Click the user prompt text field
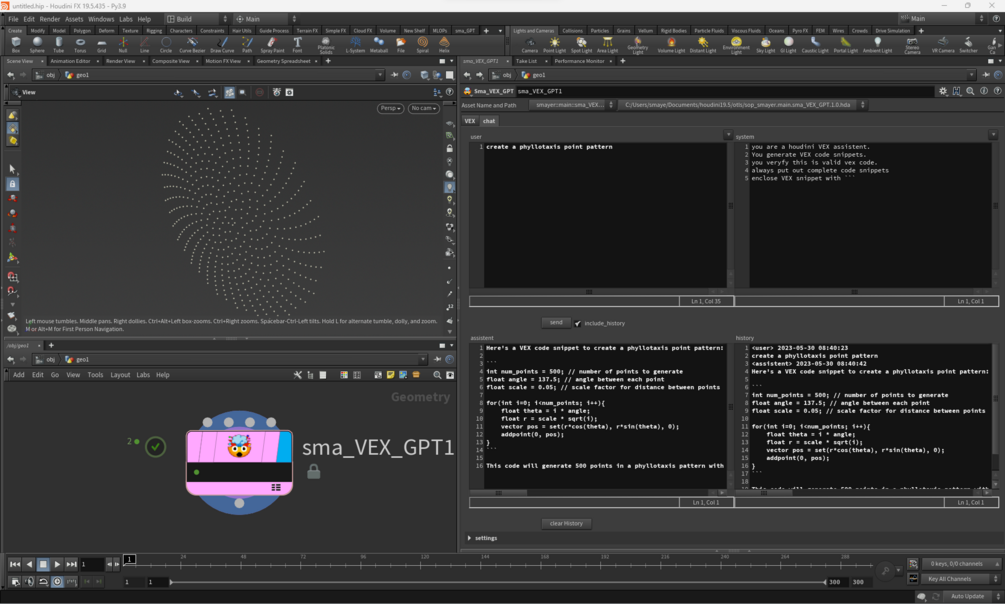This screenshot has height=604, width=1005. coord(604,215)
